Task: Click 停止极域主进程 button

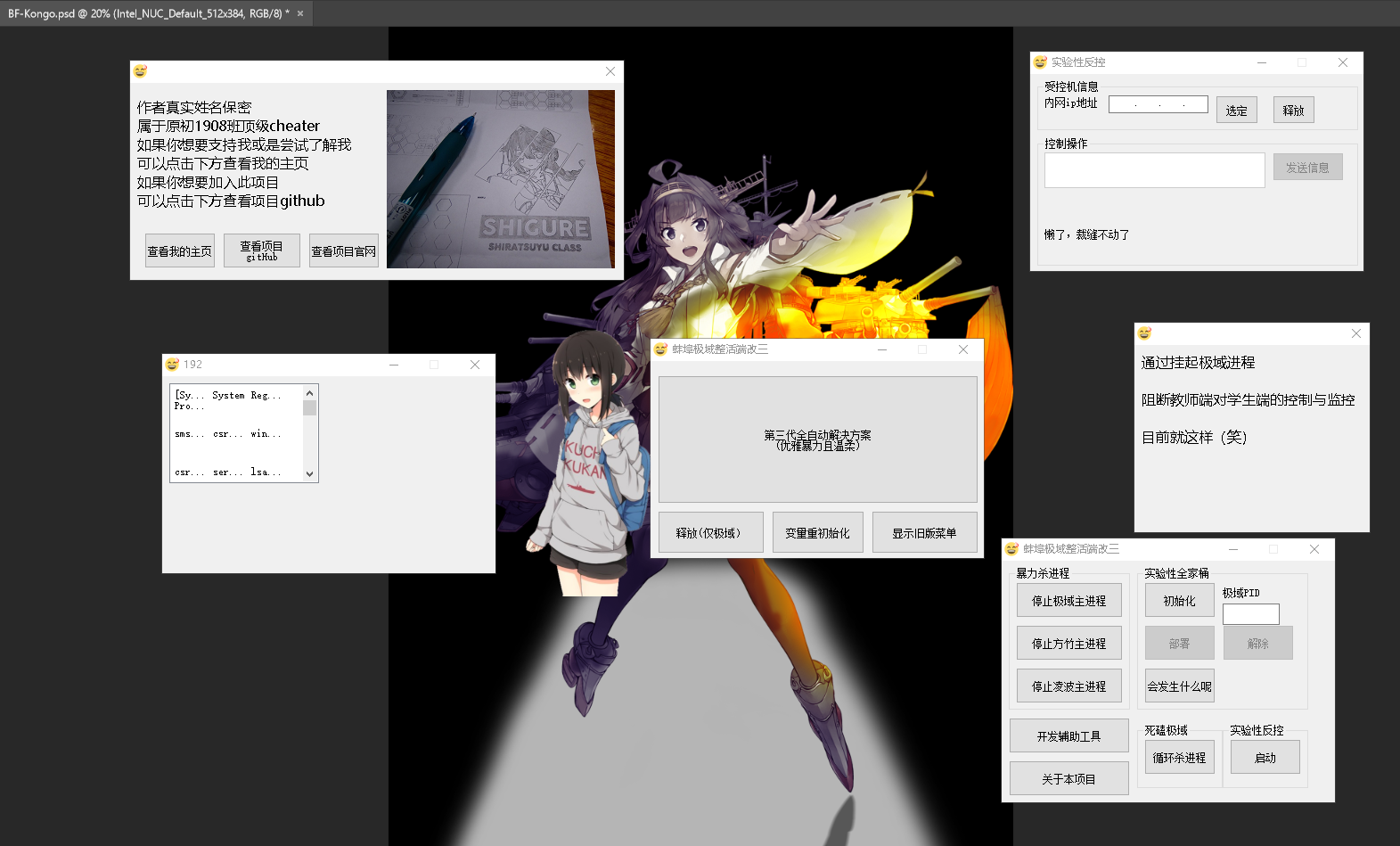Action: (1069, 601)
